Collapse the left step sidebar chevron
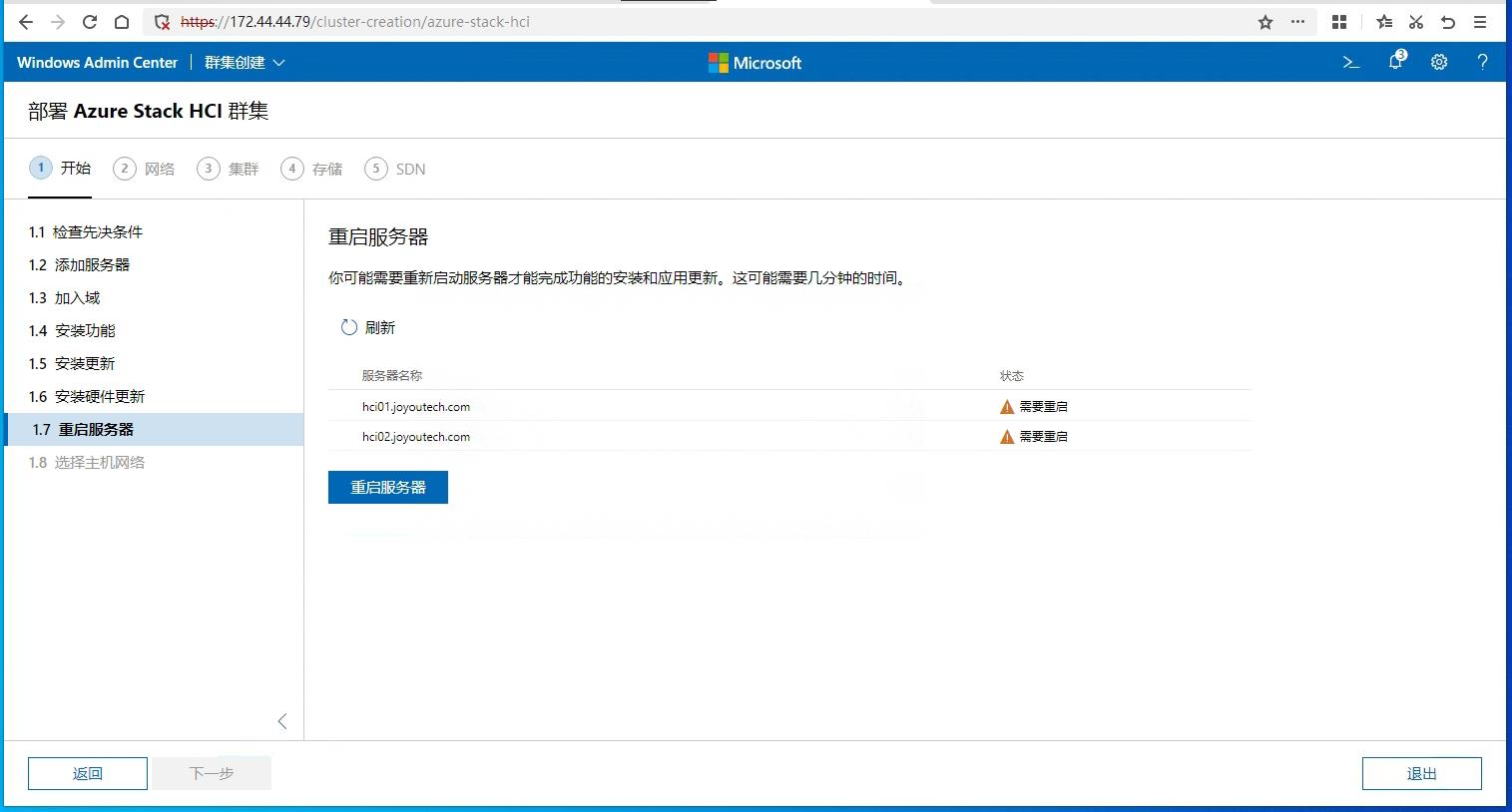The image size is (1512, 812). [x=282, y=721]
